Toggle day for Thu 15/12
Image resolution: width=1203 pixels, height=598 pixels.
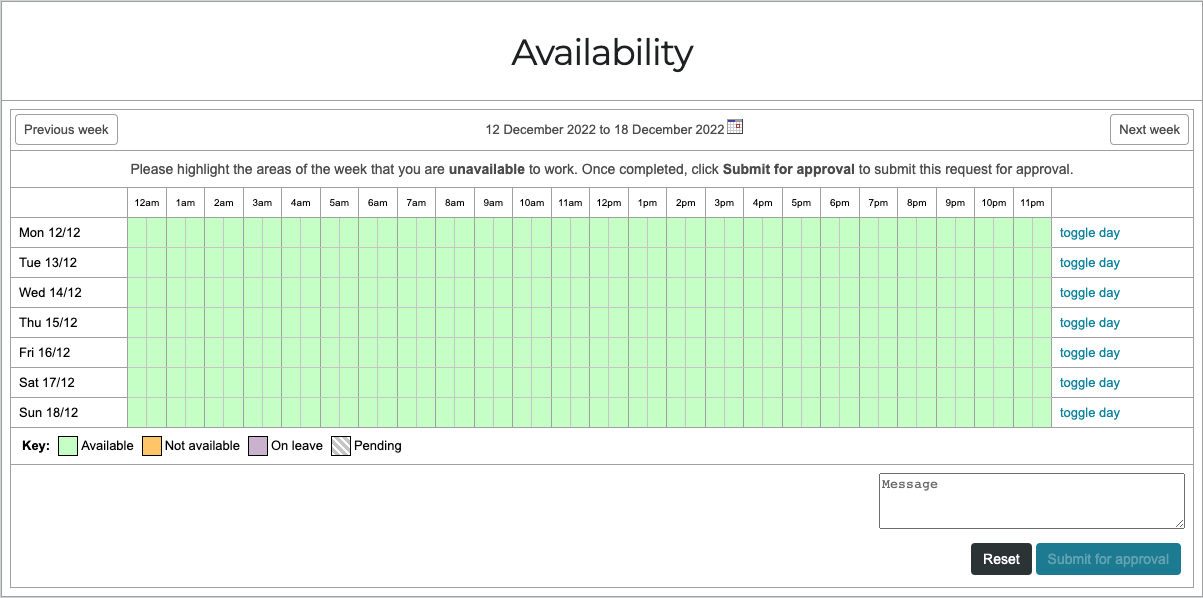[x=1089, y=323]
